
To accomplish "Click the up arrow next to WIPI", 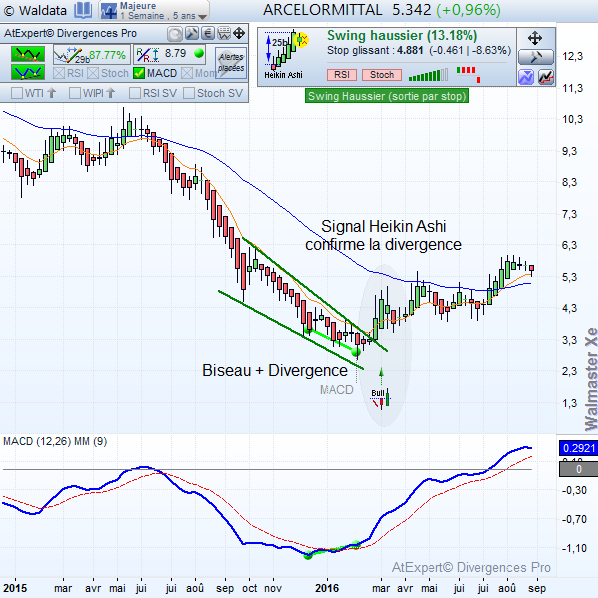I will [x=111, y=93].
